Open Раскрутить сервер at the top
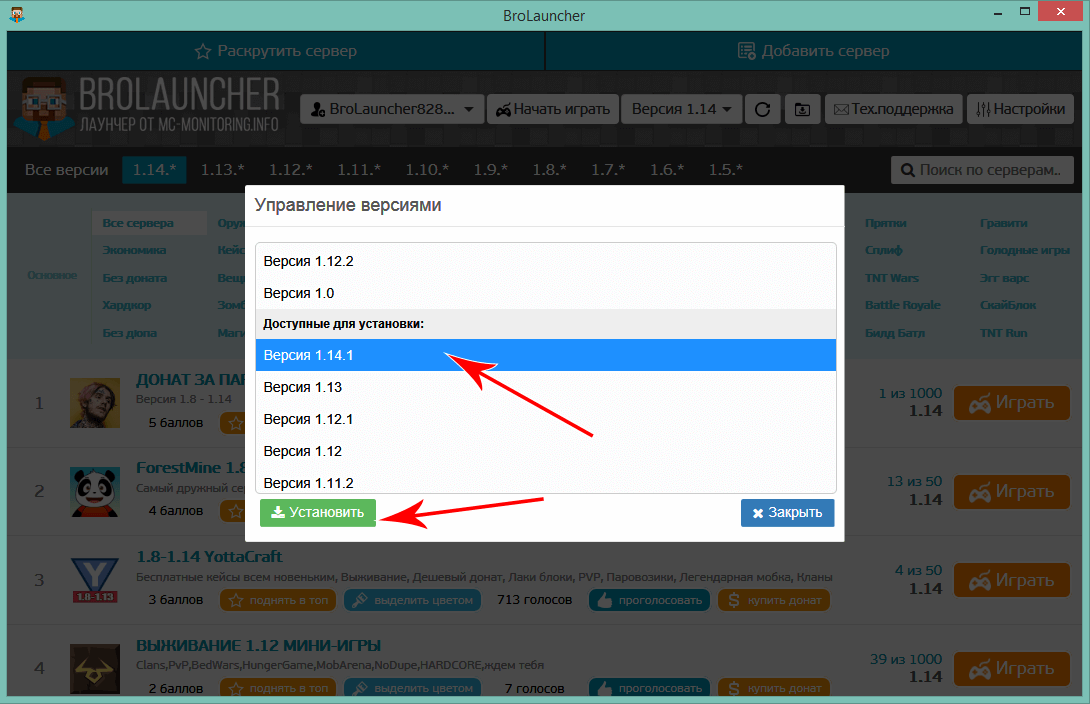This screenshot has width=1090, height=704. click(x=275, y=51)
